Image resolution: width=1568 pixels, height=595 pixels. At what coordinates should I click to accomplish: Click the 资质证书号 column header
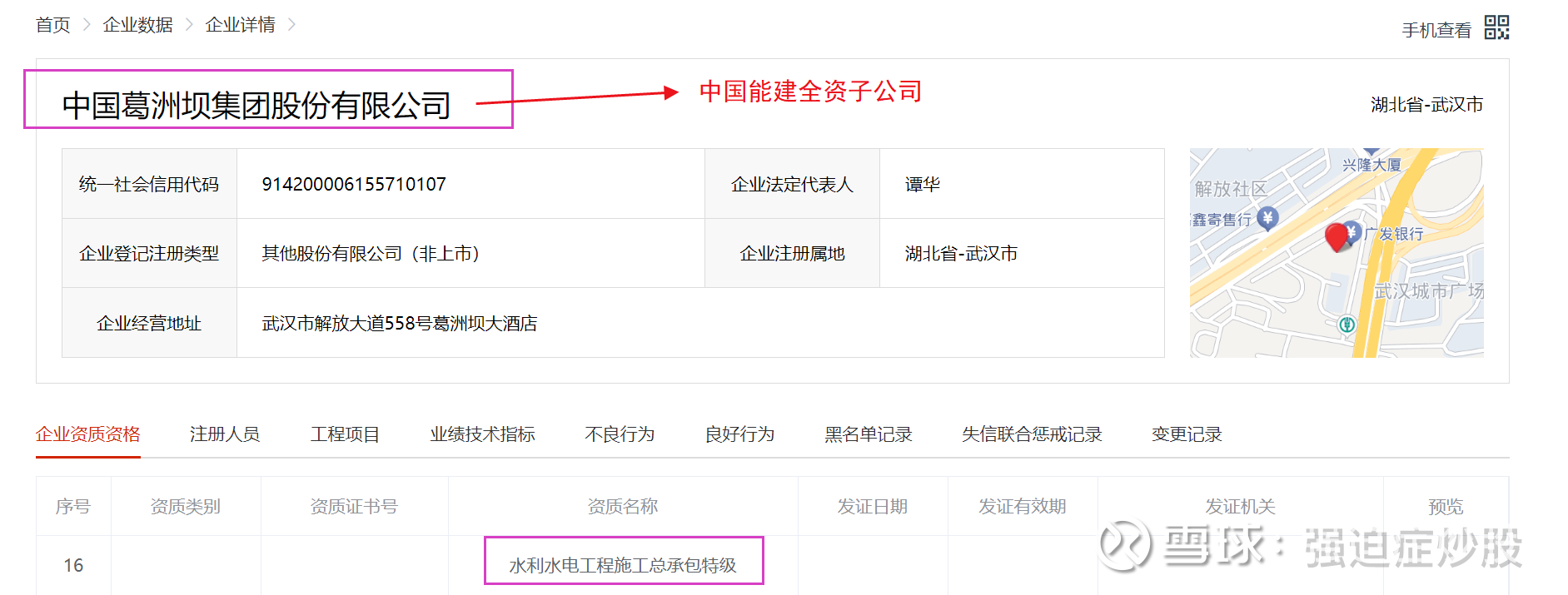tap(355, 506)
